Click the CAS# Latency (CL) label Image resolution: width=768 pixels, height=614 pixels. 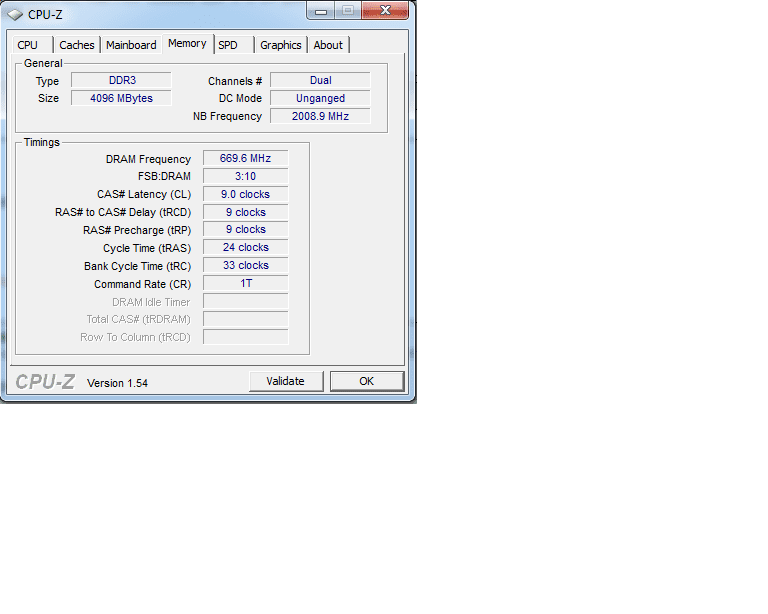pyautogui.click(x=144, y=195)
